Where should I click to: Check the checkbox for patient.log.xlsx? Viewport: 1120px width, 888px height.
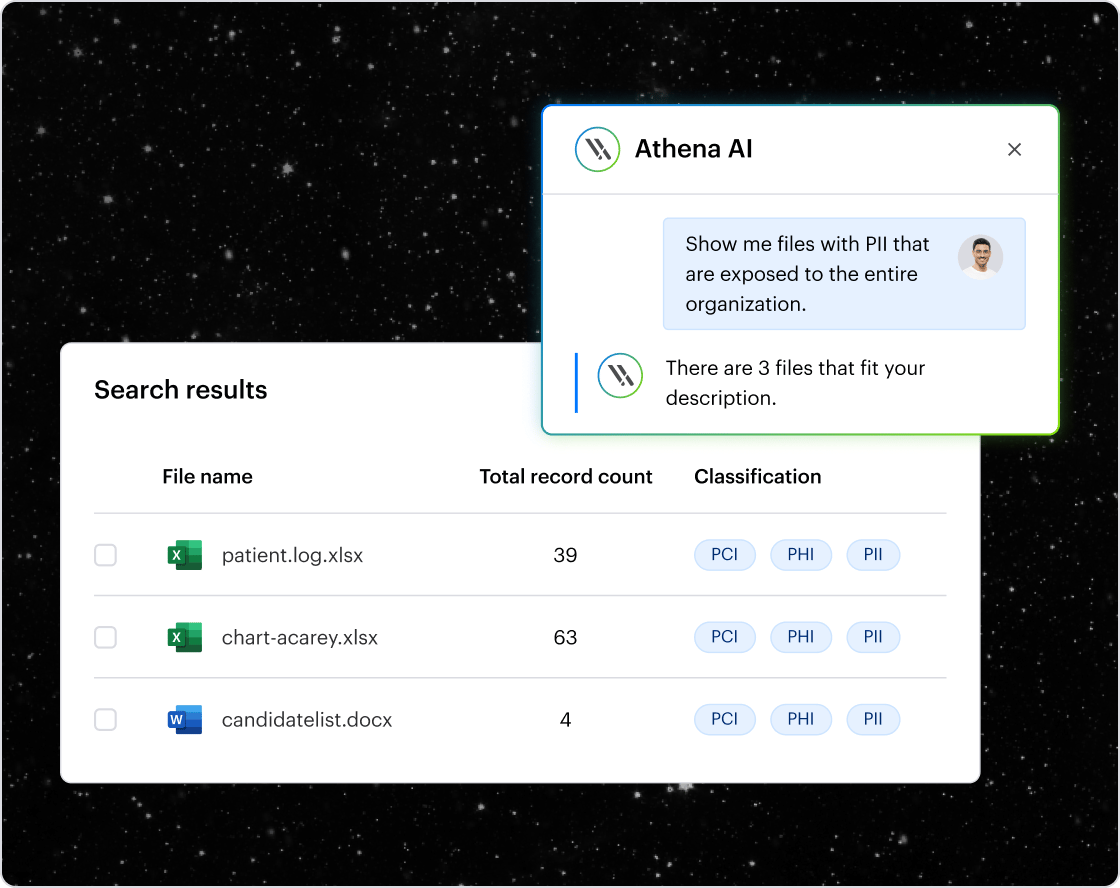point(105,555)
